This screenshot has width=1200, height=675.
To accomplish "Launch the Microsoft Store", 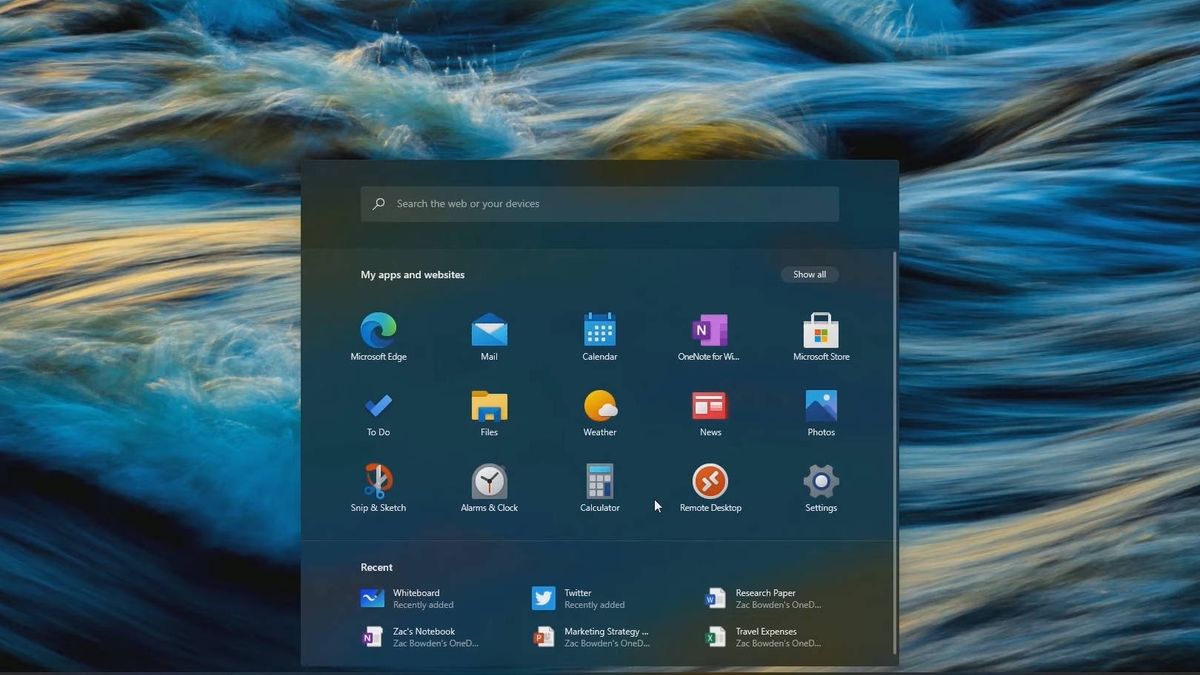I will click(821, 337).
